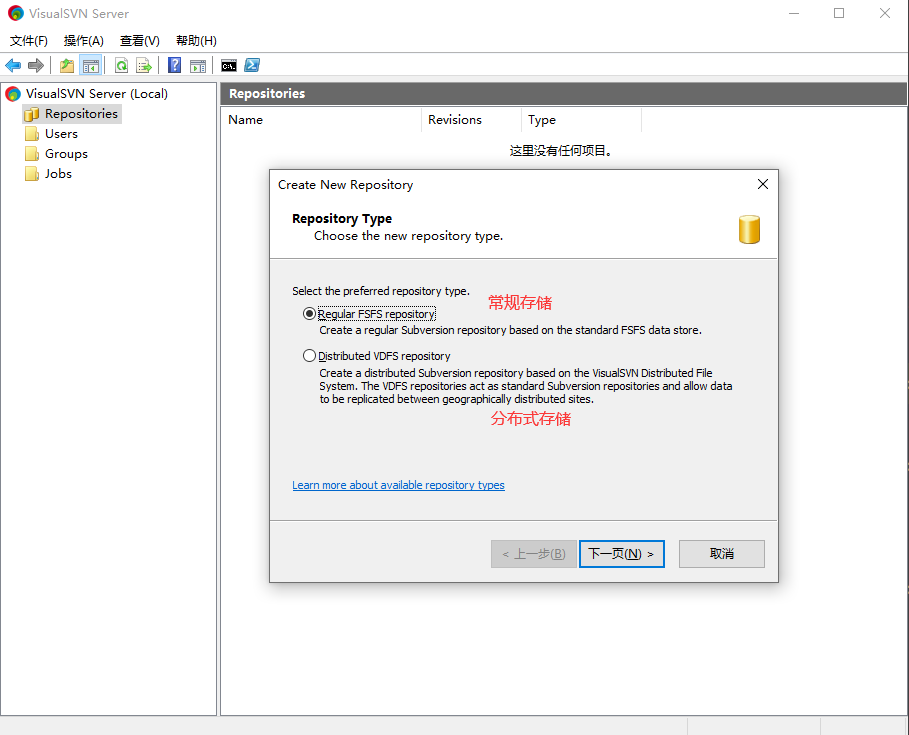
Task: Click the blue Back arrow toolbar icon
Action: [13, 66]
